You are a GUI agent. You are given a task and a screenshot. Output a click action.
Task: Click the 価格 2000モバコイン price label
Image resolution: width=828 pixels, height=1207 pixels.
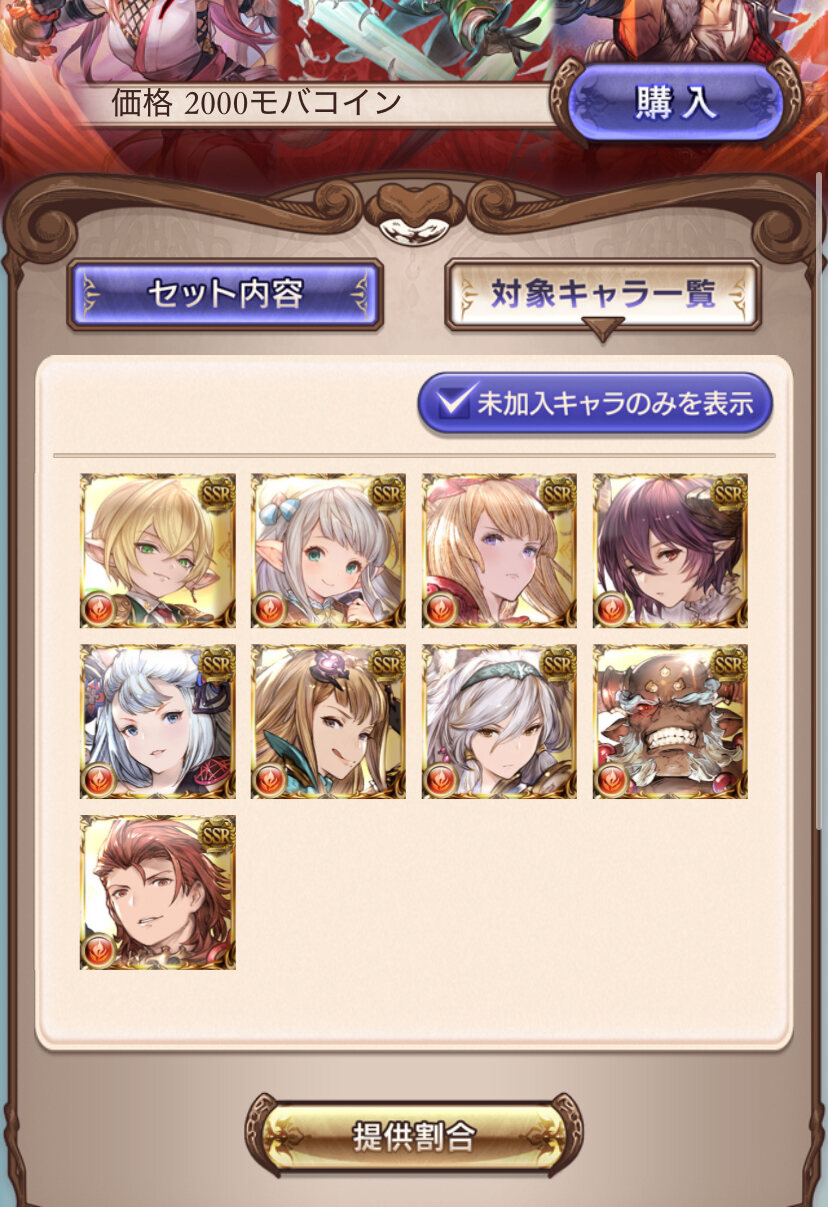coord(258,103)
